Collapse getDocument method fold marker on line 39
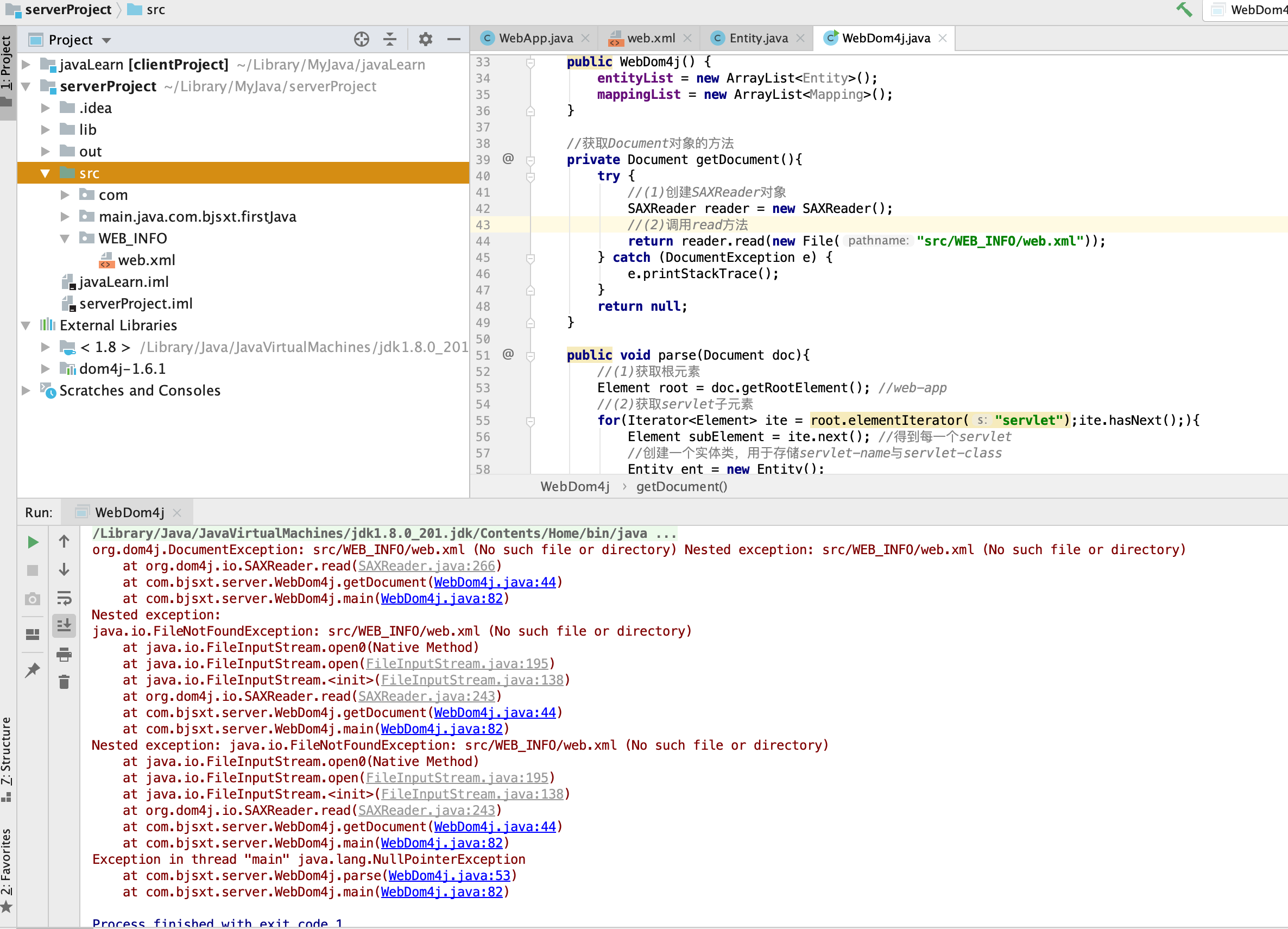The height and width of the screenshot is (929, 1288). click(531, 160)
